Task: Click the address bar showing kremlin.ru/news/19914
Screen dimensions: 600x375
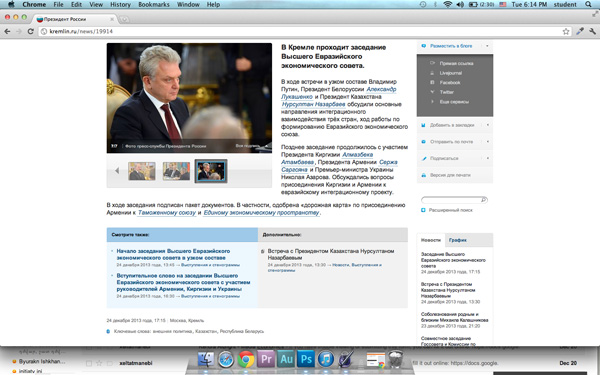Action: (302, 31)
